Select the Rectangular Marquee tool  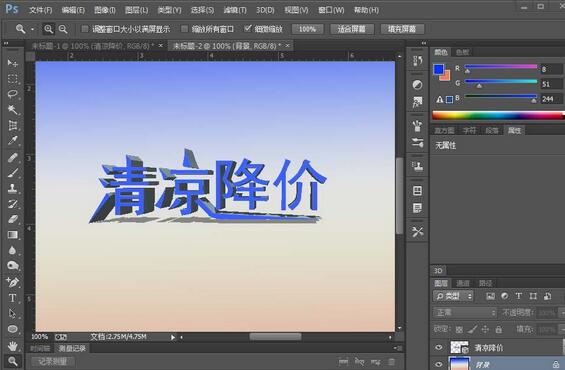[x=13, y=79]
